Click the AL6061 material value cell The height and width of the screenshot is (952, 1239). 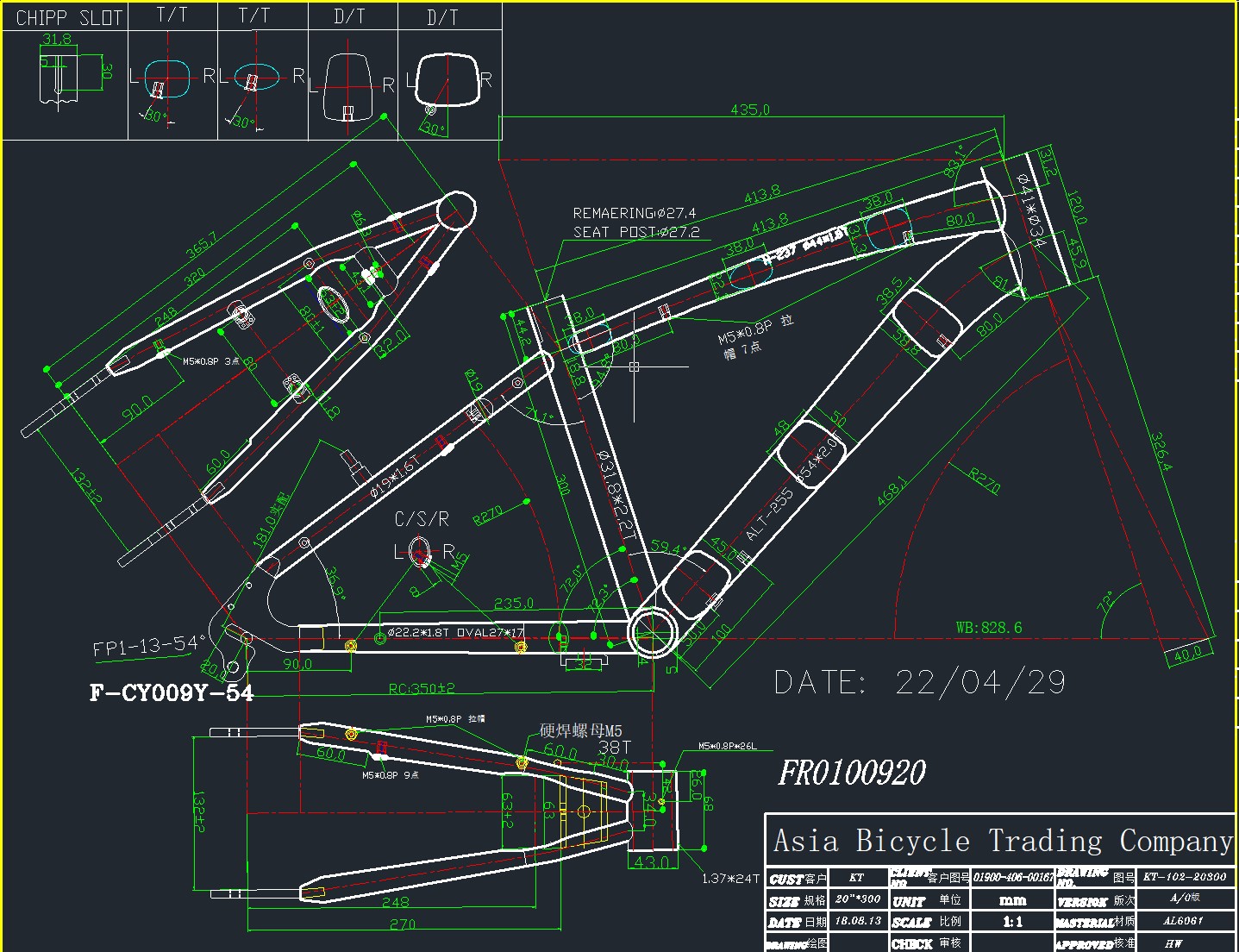(1183, 921)
